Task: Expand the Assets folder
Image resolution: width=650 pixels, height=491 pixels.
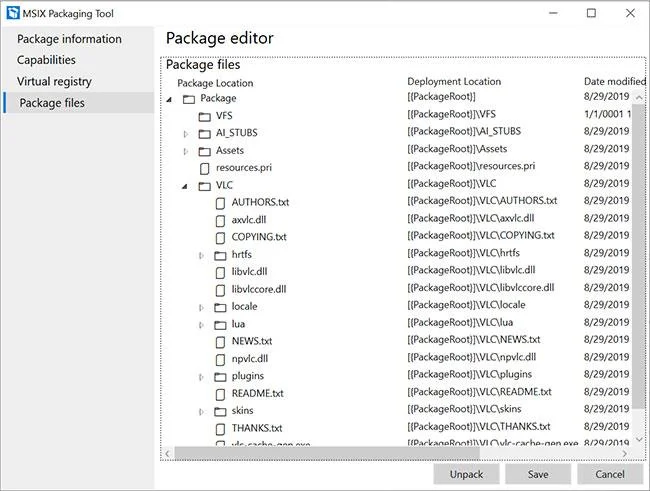Action: coord(186,151)
